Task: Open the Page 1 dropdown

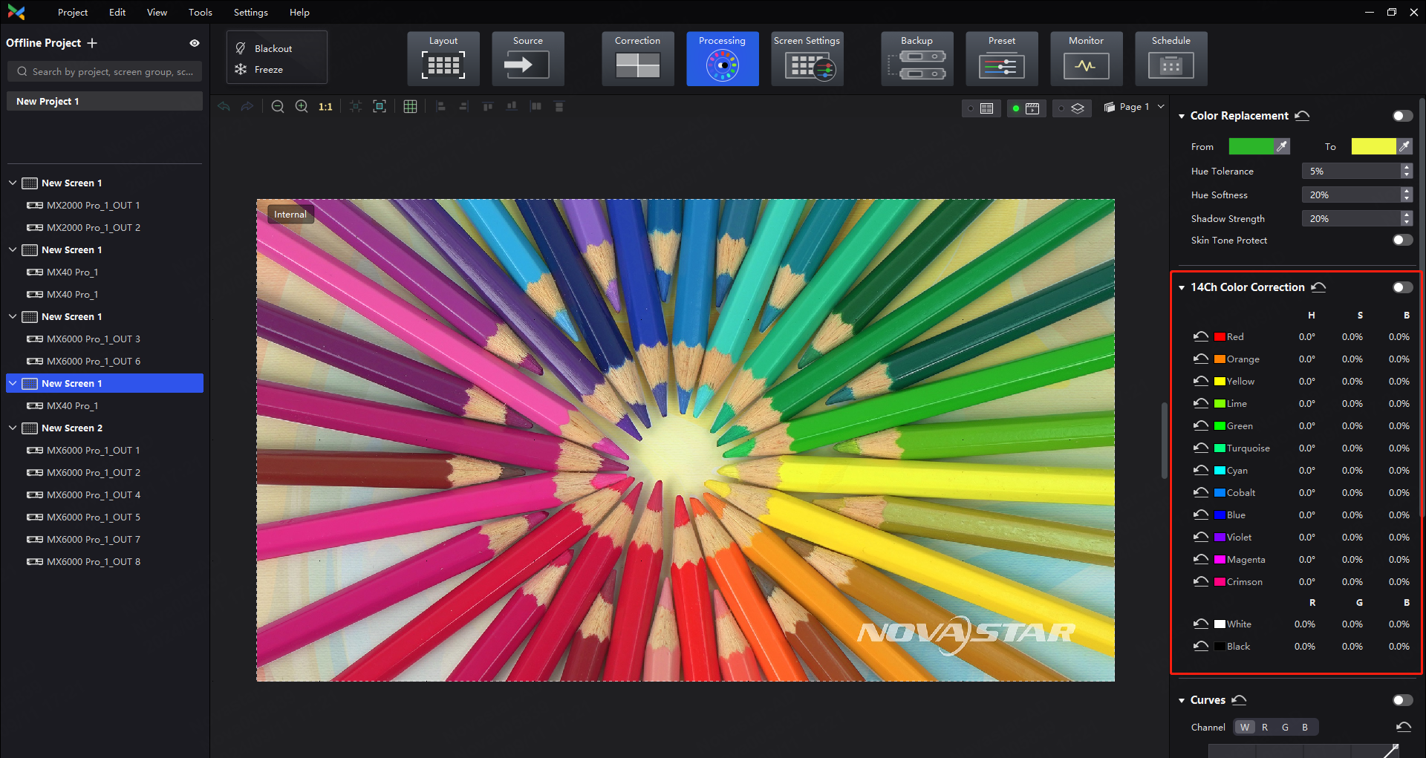Action: pyautogui.click(x=1135, y=107)
